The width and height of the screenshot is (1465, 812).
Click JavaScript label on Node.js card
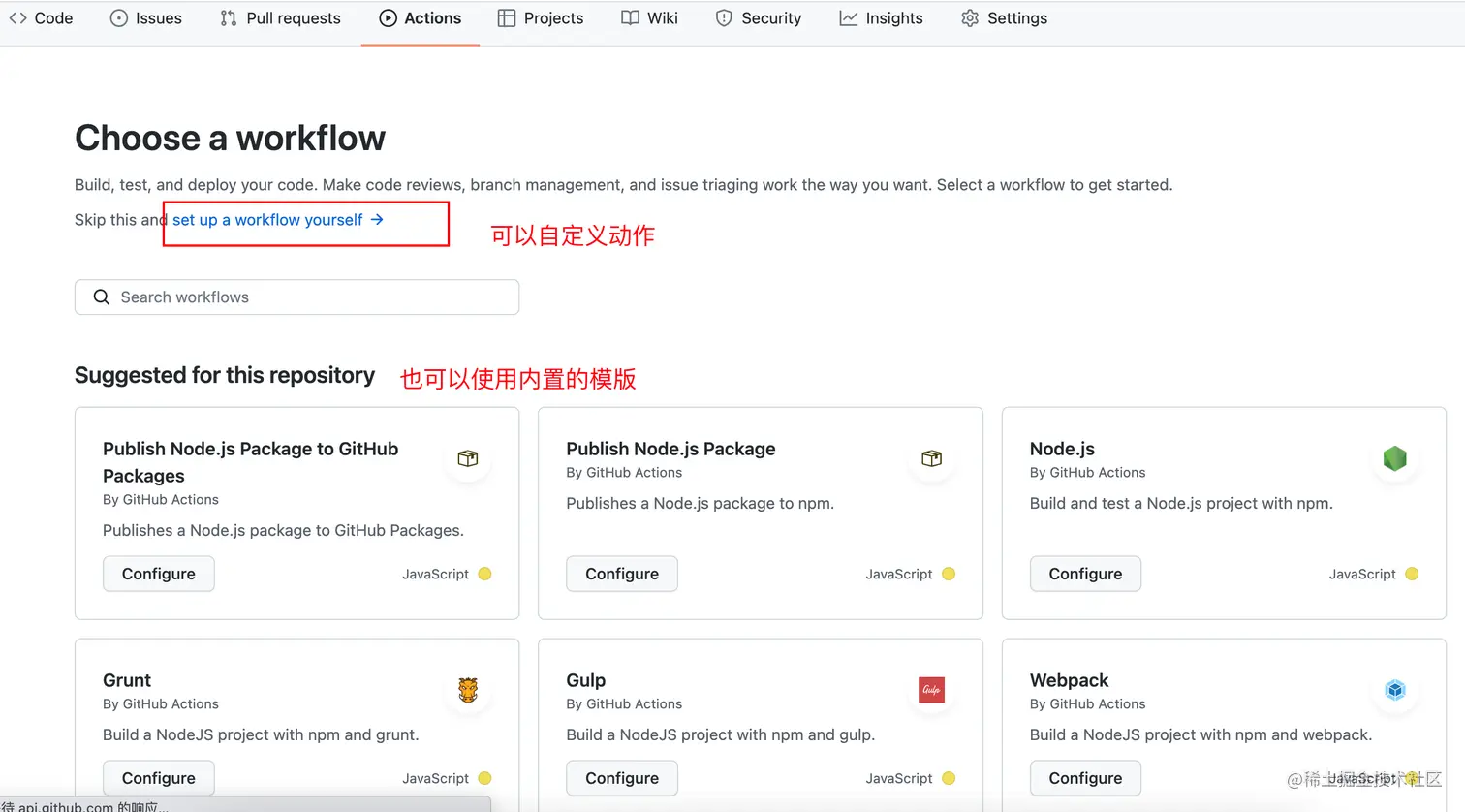tap(1362, 575)
